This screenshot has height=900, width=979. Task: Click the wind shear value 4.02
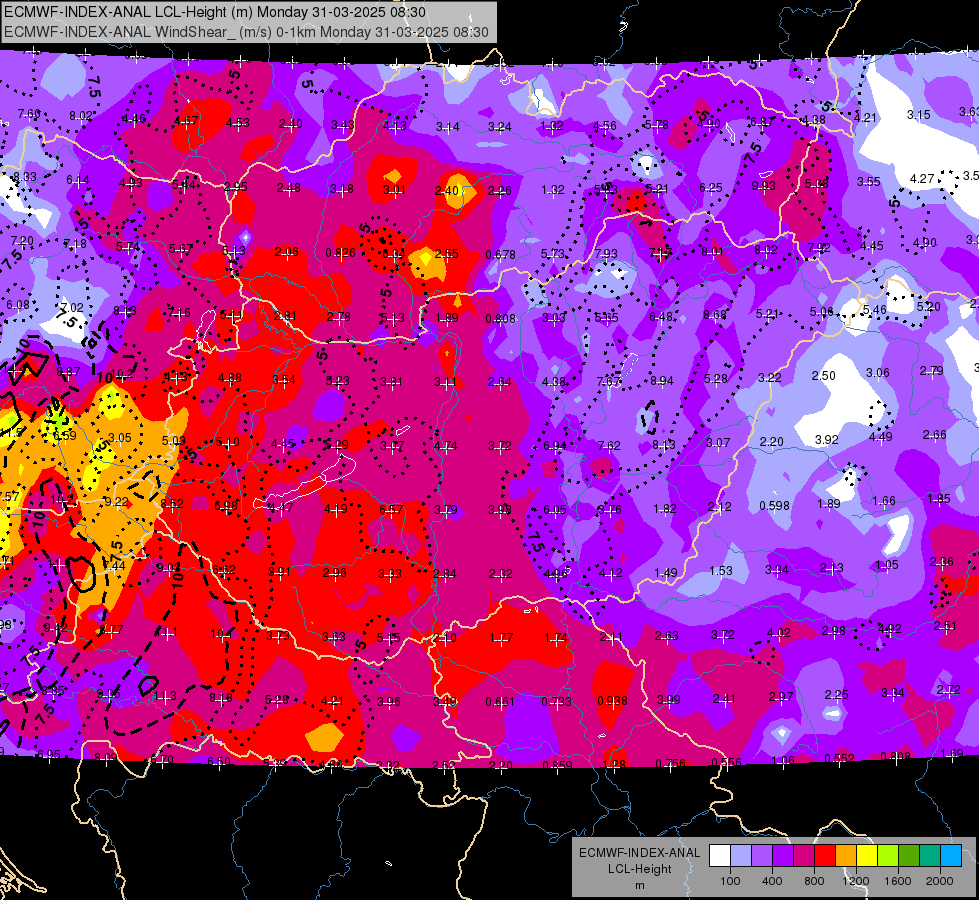click(778, 633)
